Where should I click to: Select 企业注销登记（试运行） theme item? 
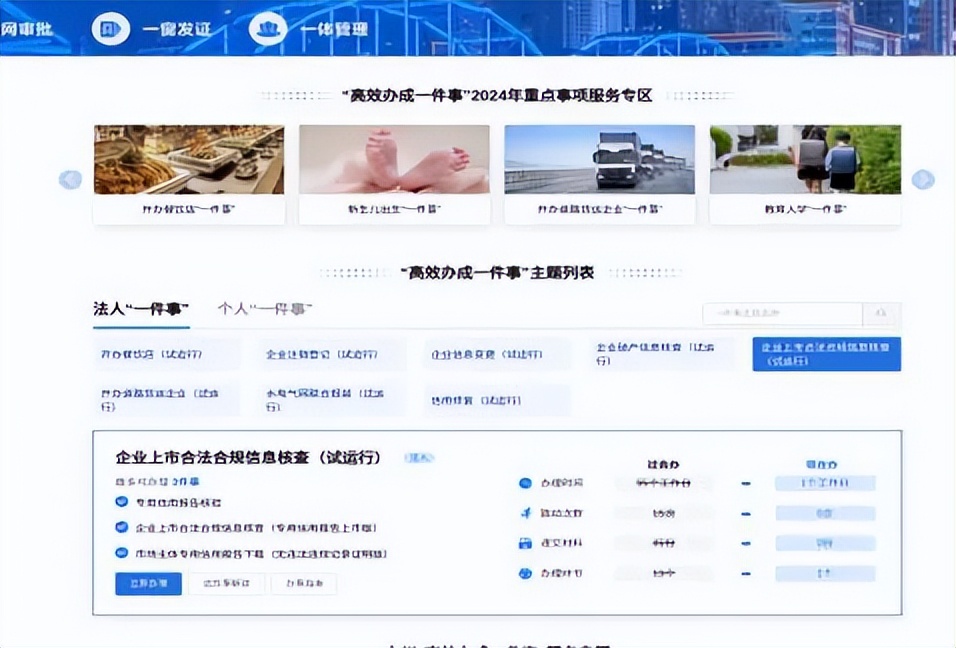pyautogui.click(x=324, y=354)
